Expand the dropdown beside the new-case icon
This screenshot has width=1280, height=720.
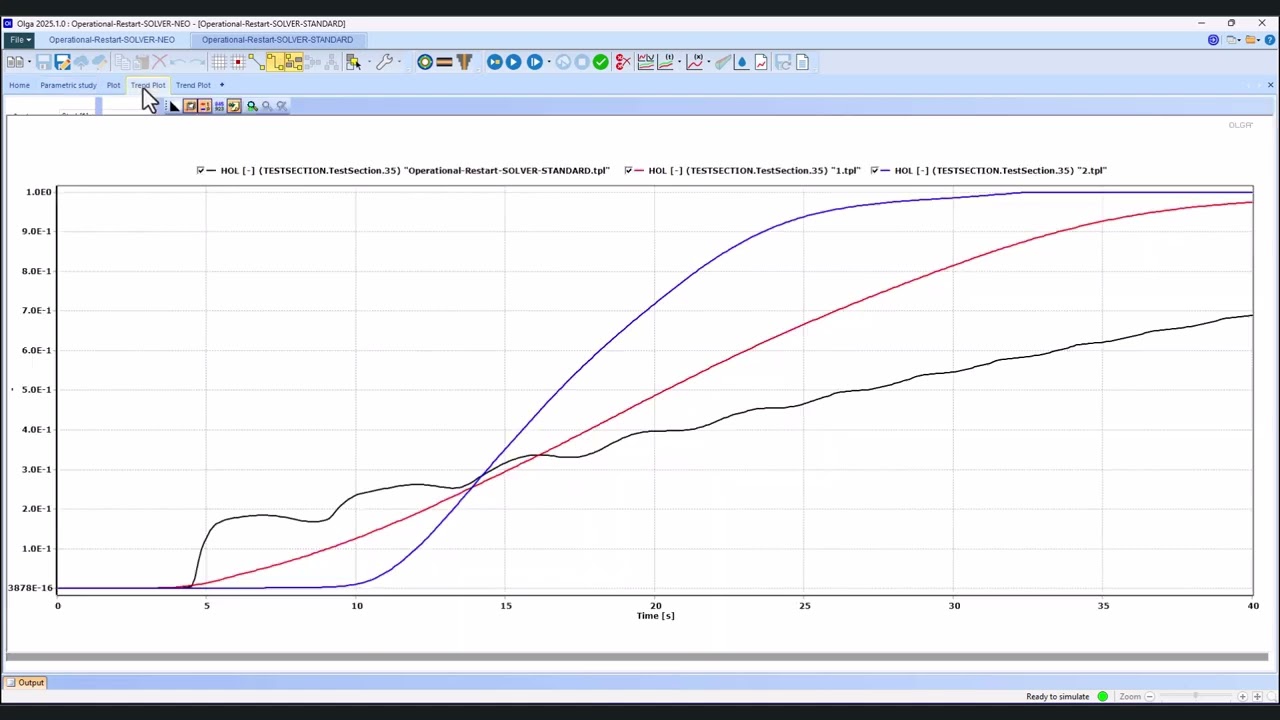[x=29, y=62]
